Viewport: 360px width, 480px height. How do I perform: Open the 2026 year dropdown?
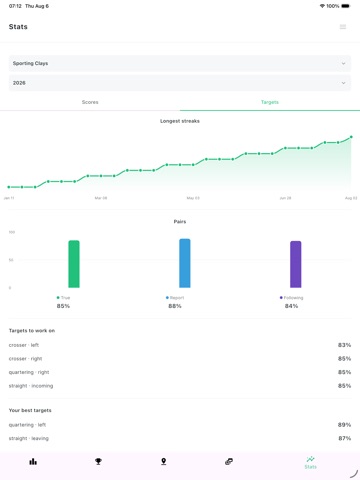[180, 83]
